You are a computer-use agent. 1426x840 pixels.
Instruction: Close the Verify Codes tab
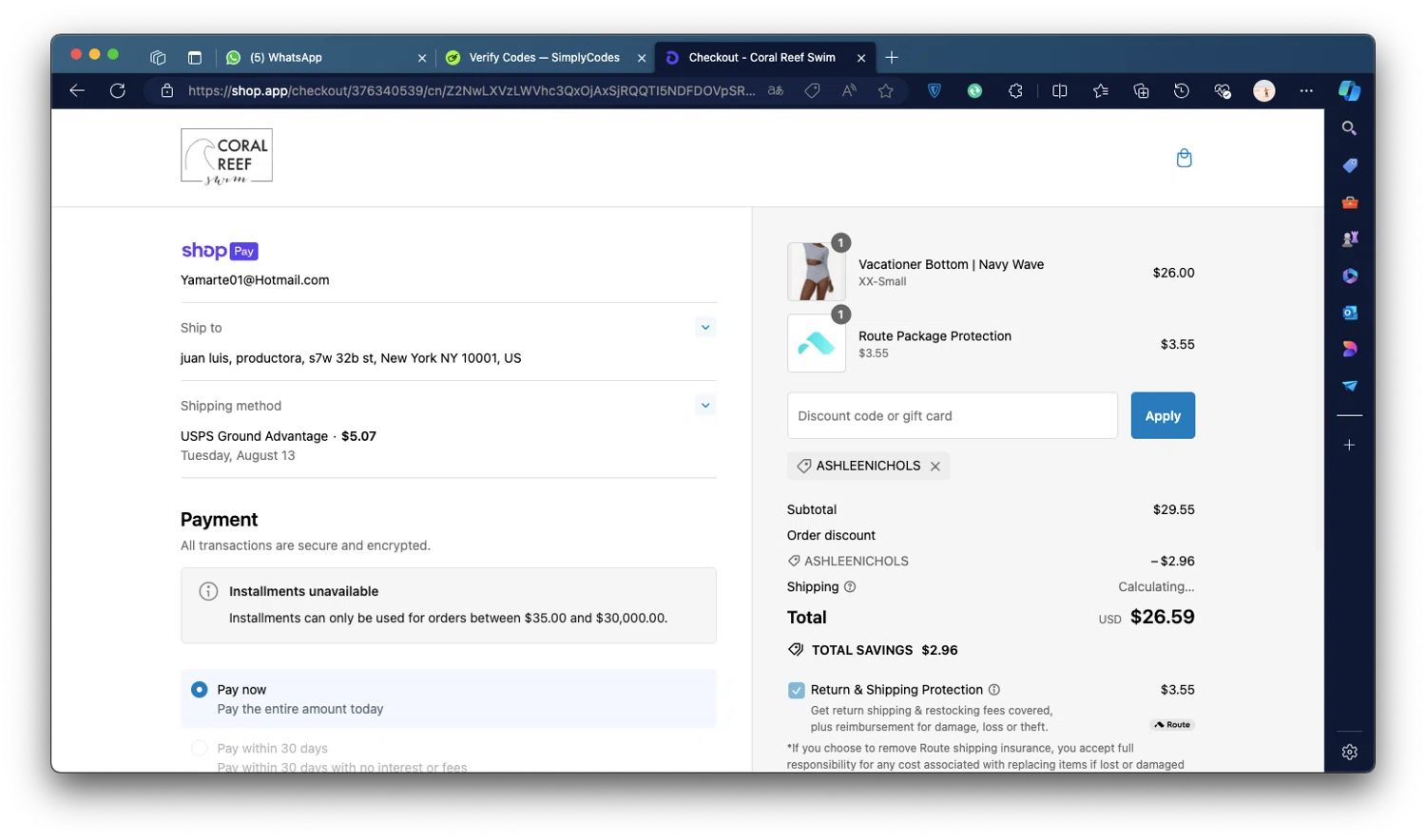642,58
